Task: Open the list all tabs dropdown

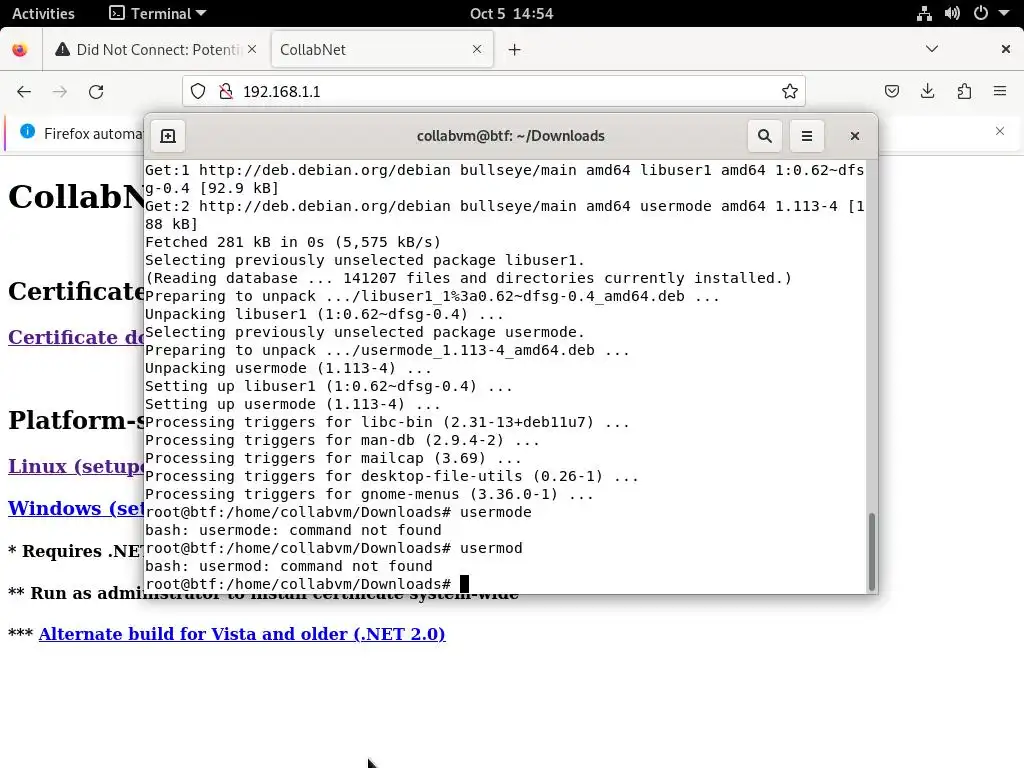Action: (x=932, y=49)
